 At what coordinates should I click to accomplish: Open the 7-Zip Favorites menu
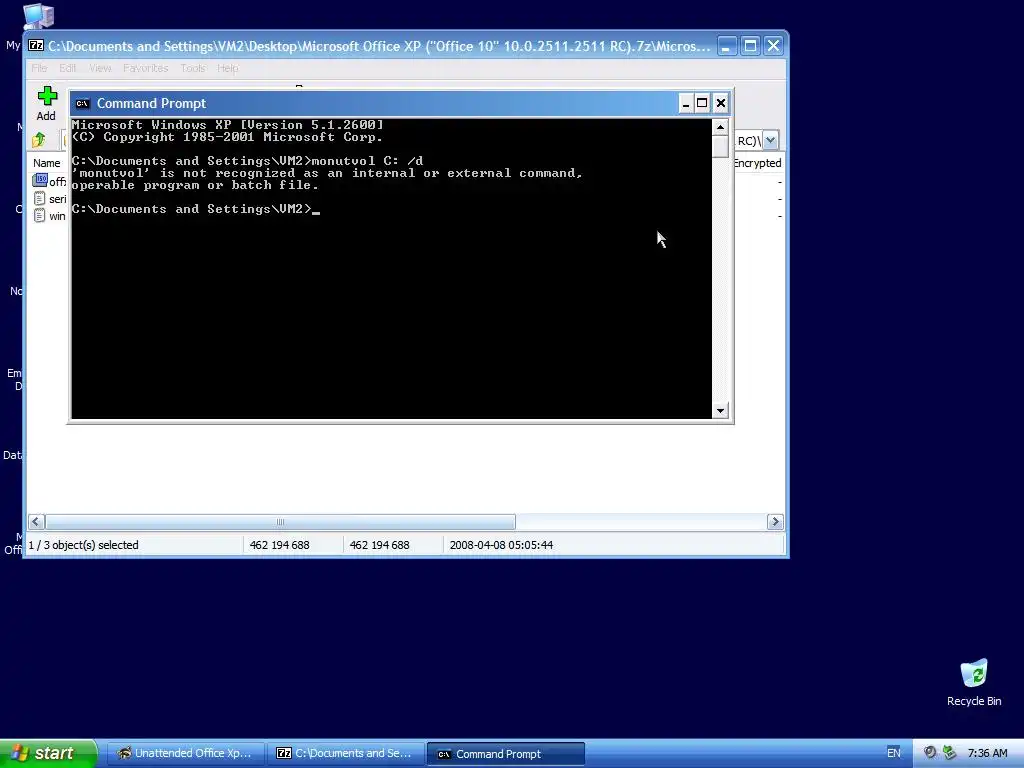coord(146,68)
